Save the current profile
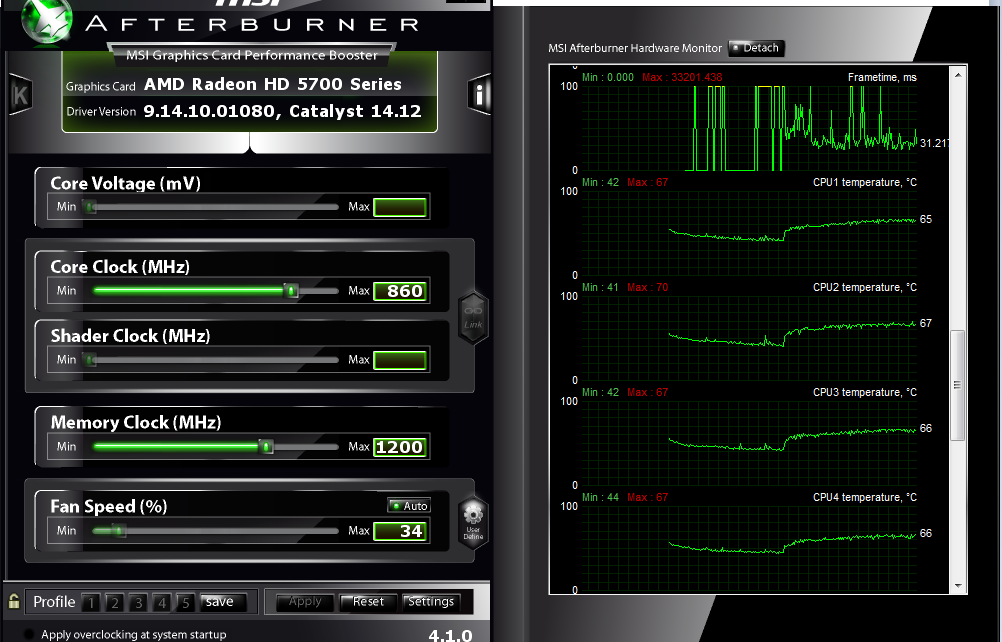 [220, 602]
